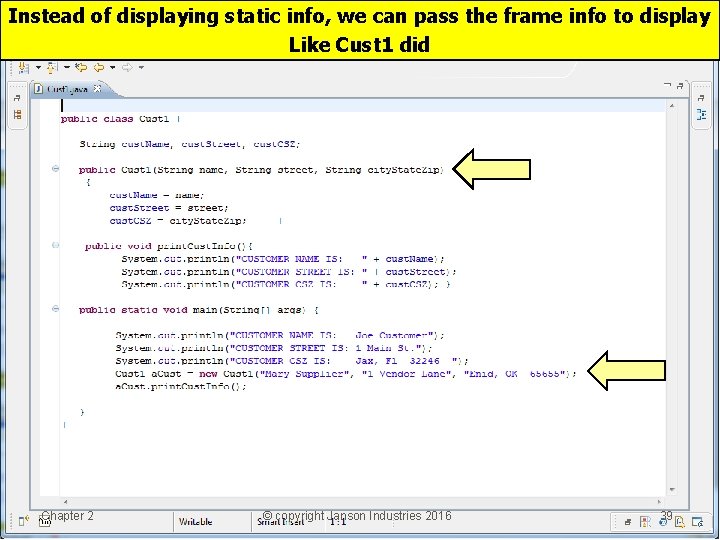The width and height of the screenshot is (720, 540).
Task: Click the fourth icon in bottom-right status tray
Action: (680, 522)
